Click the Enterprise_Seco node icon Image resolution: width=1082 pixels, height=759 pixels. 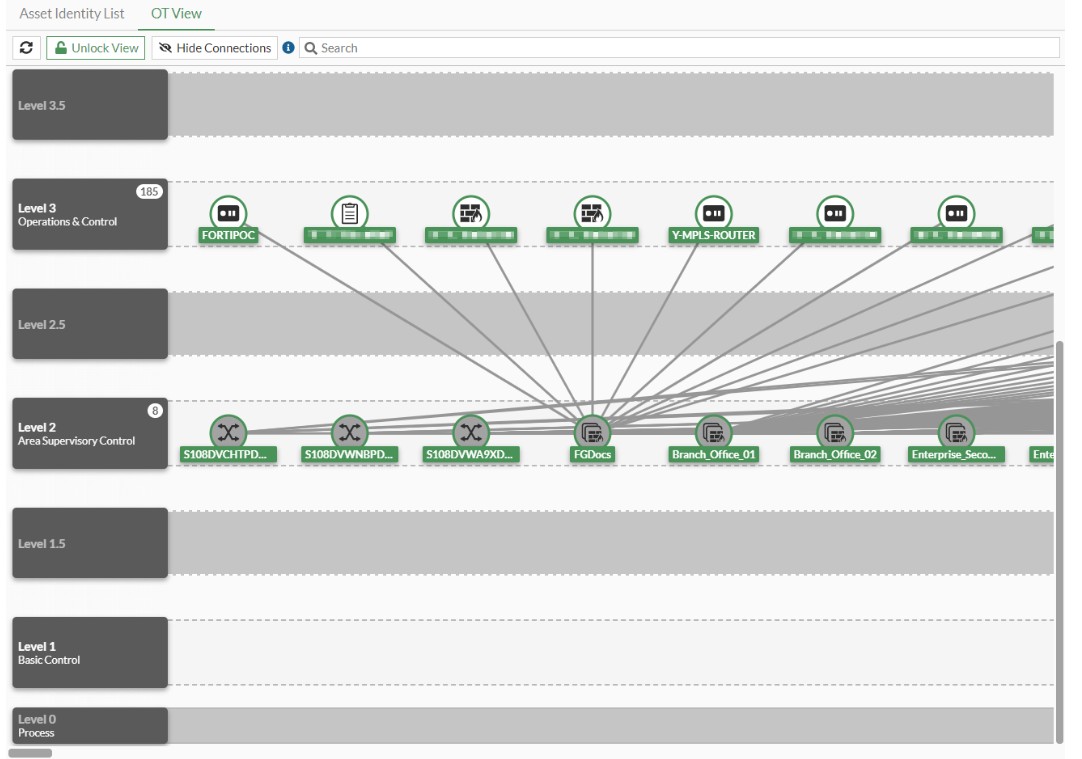click(x=956, y=432)
